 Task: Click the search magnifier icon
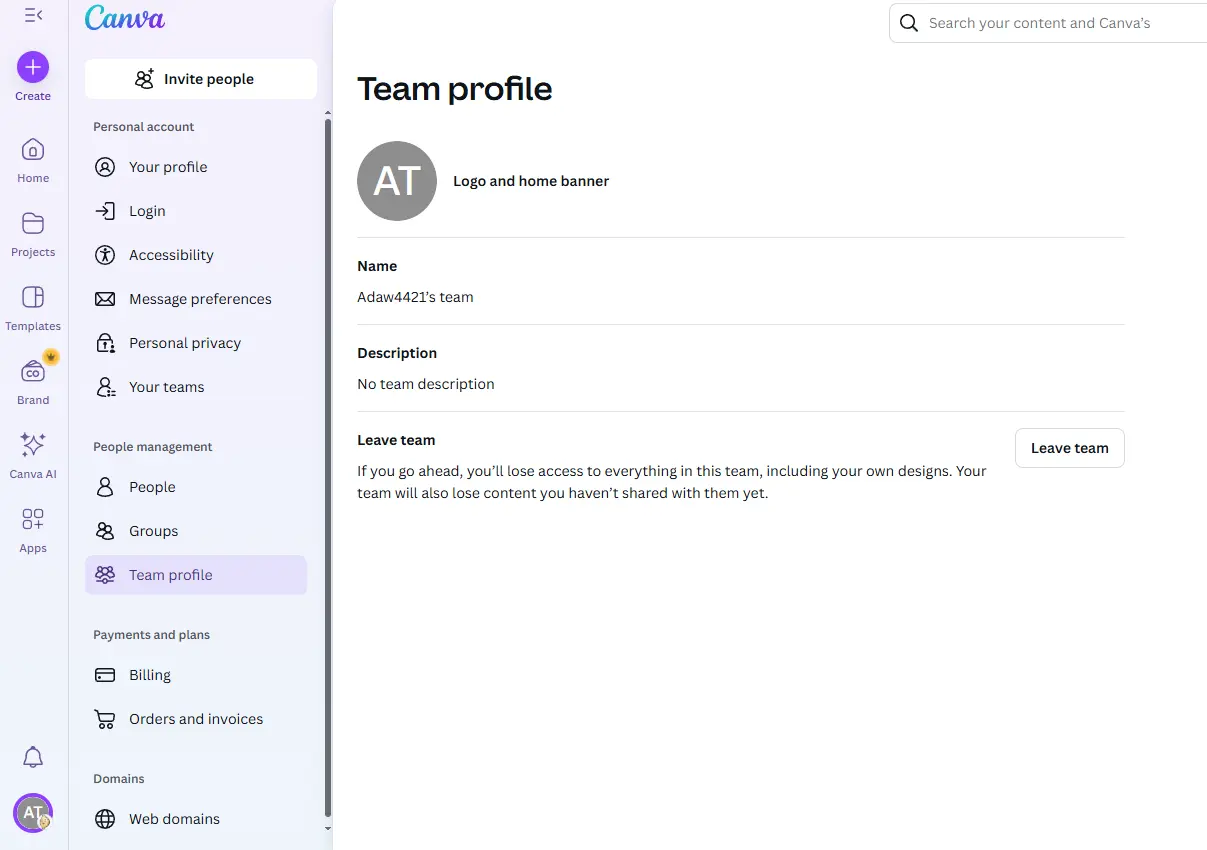pos(909,23)
